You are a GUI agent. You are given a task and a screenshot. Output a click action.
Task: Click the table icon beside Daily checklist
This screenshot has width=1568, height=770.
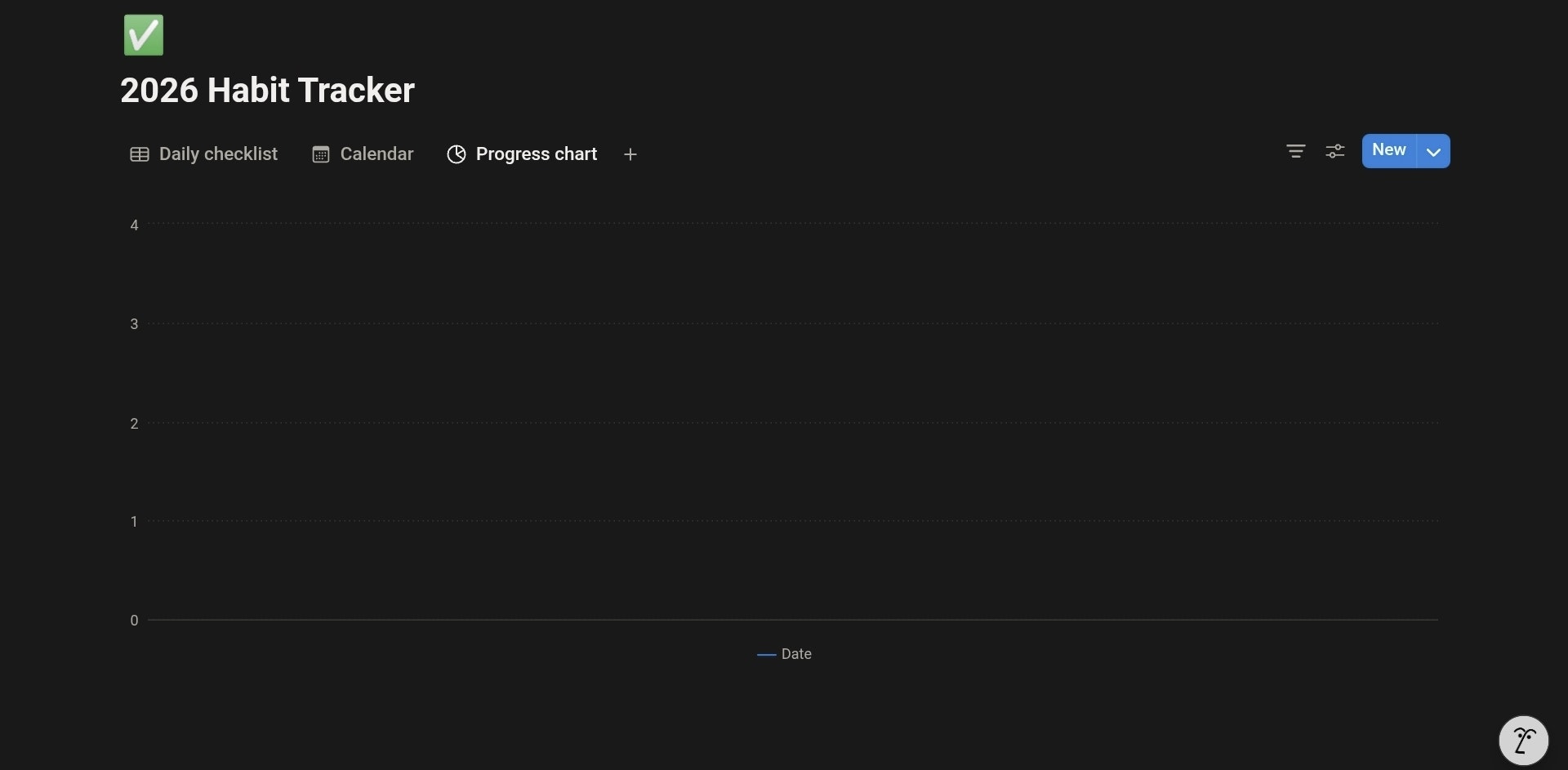(139, 154)
